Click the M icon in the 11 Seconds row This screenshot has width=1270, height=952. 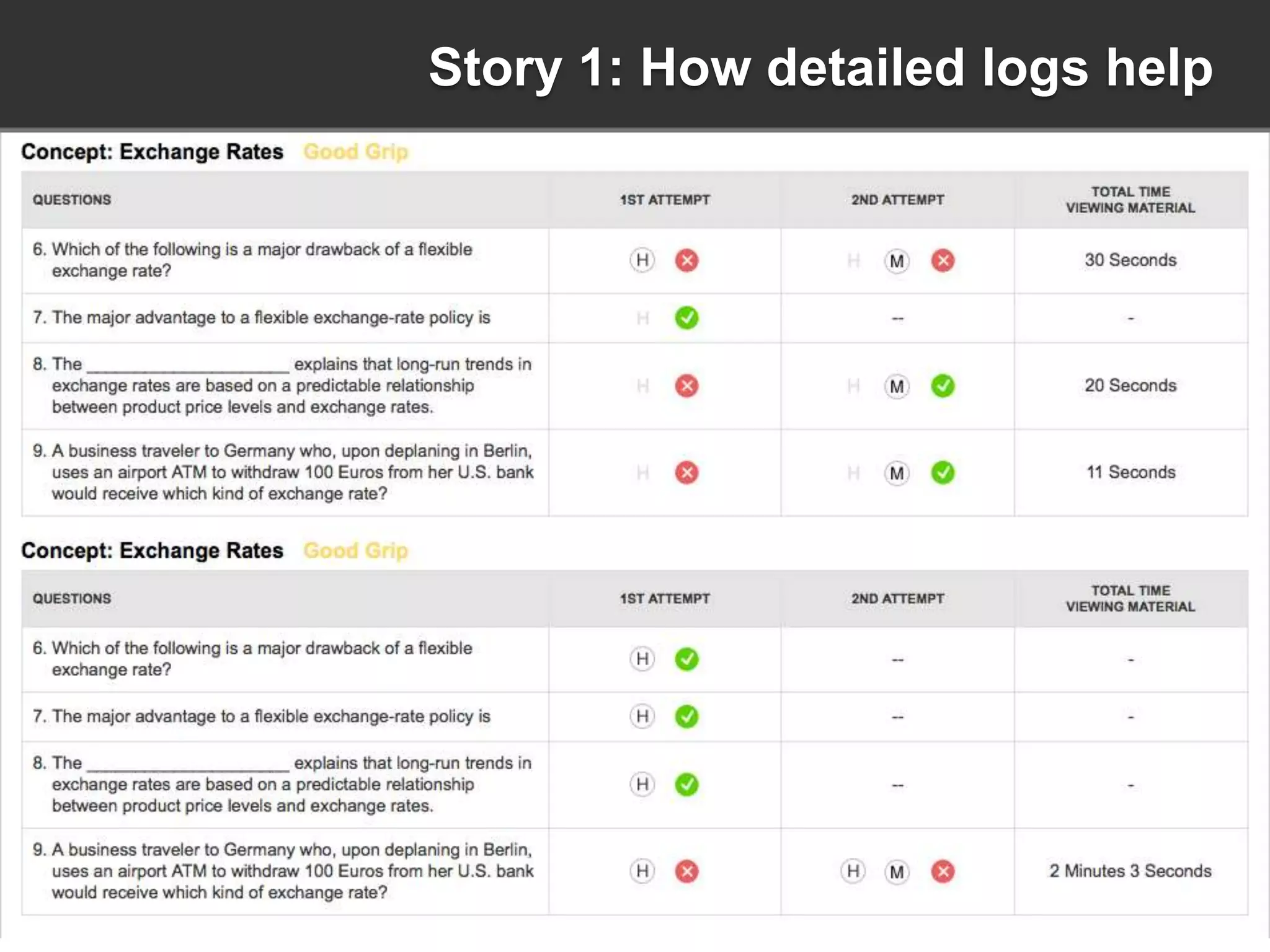click(897, 473)
